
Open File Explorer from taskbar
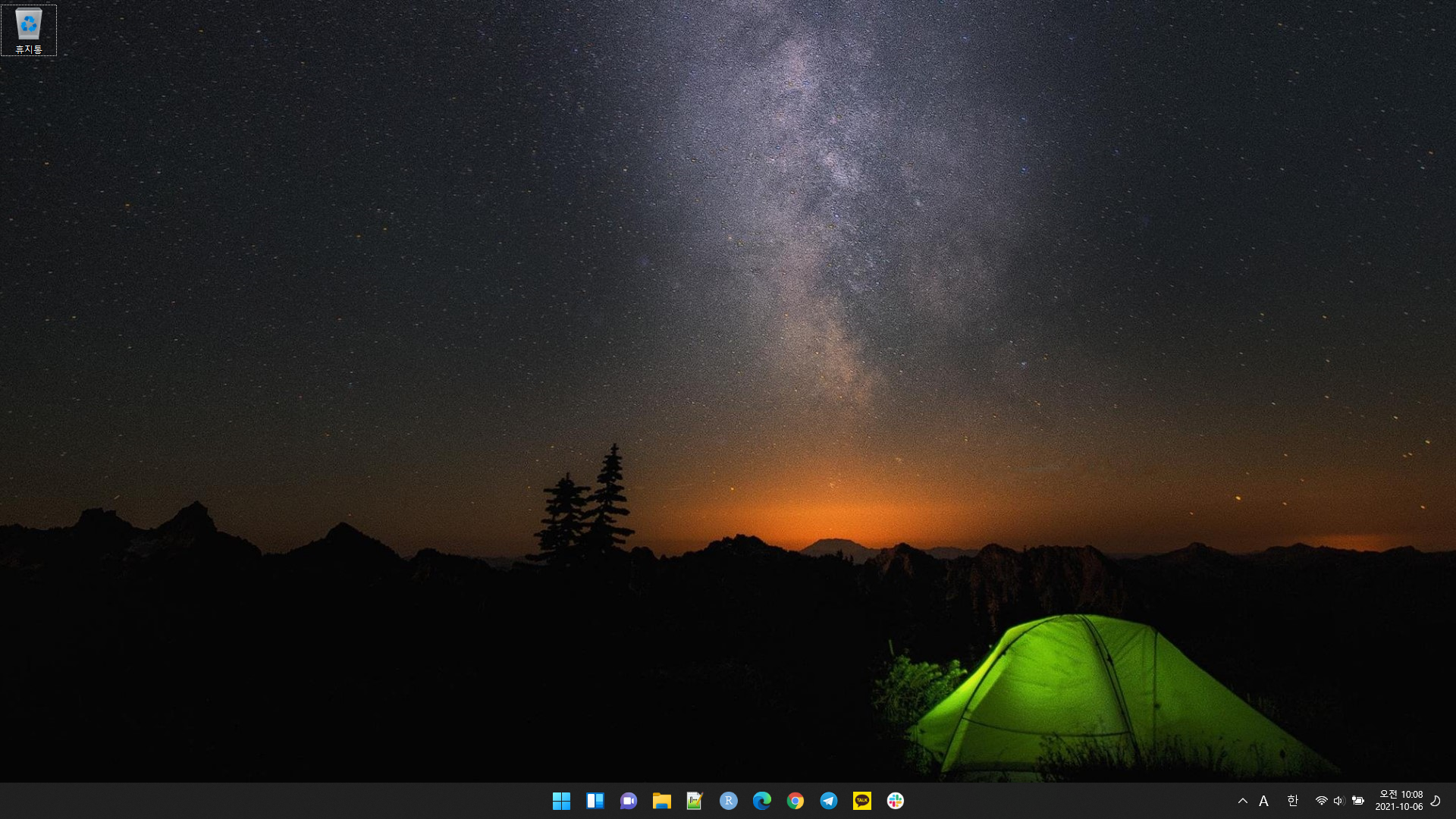[661, 801]
